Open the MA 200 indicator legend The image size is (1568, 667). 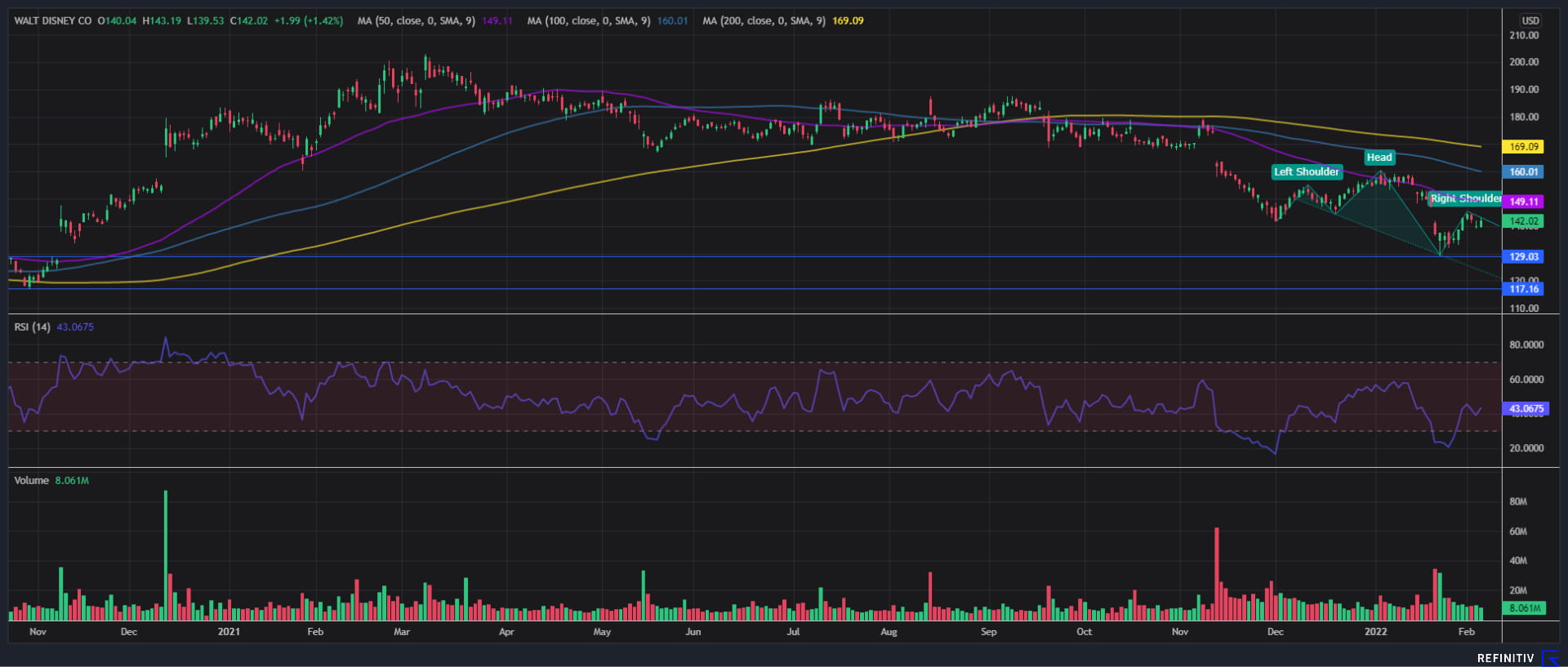(764, 20)
